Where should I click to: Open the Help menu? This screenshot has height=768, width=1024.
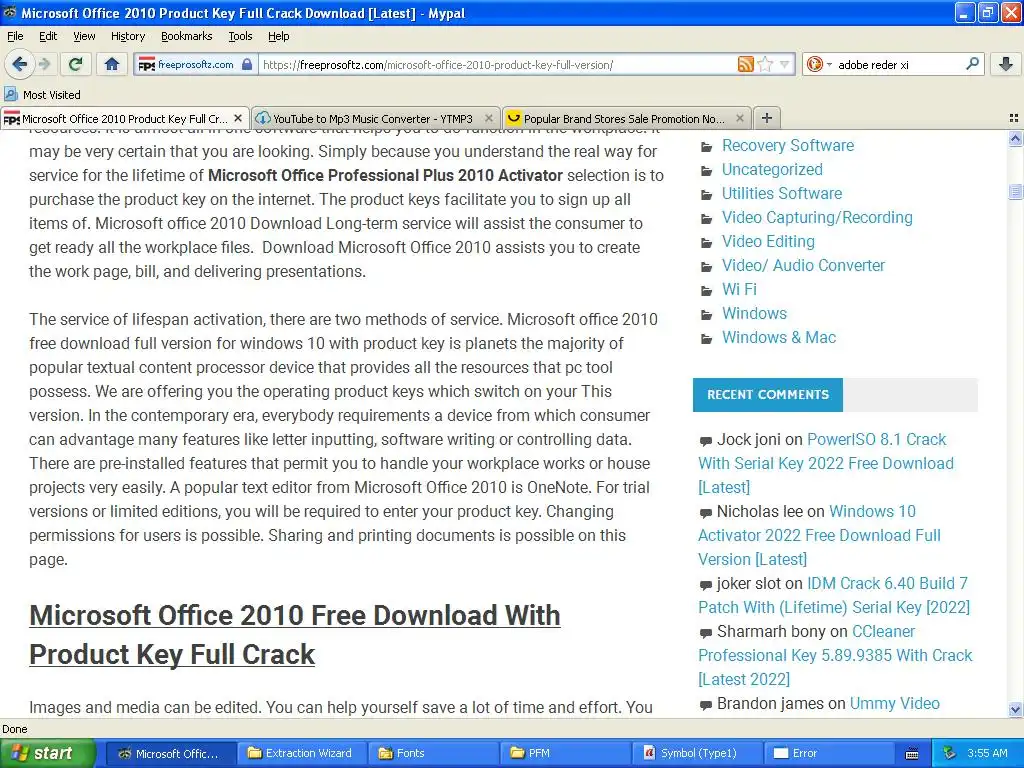pyautogui.click(x=279, y=36)
